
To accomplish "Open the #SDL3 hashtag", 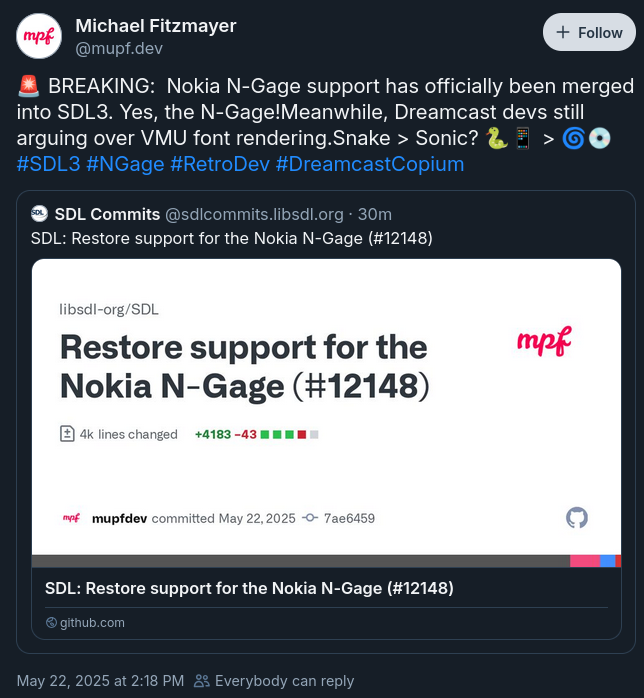I will tap(49, 164).
